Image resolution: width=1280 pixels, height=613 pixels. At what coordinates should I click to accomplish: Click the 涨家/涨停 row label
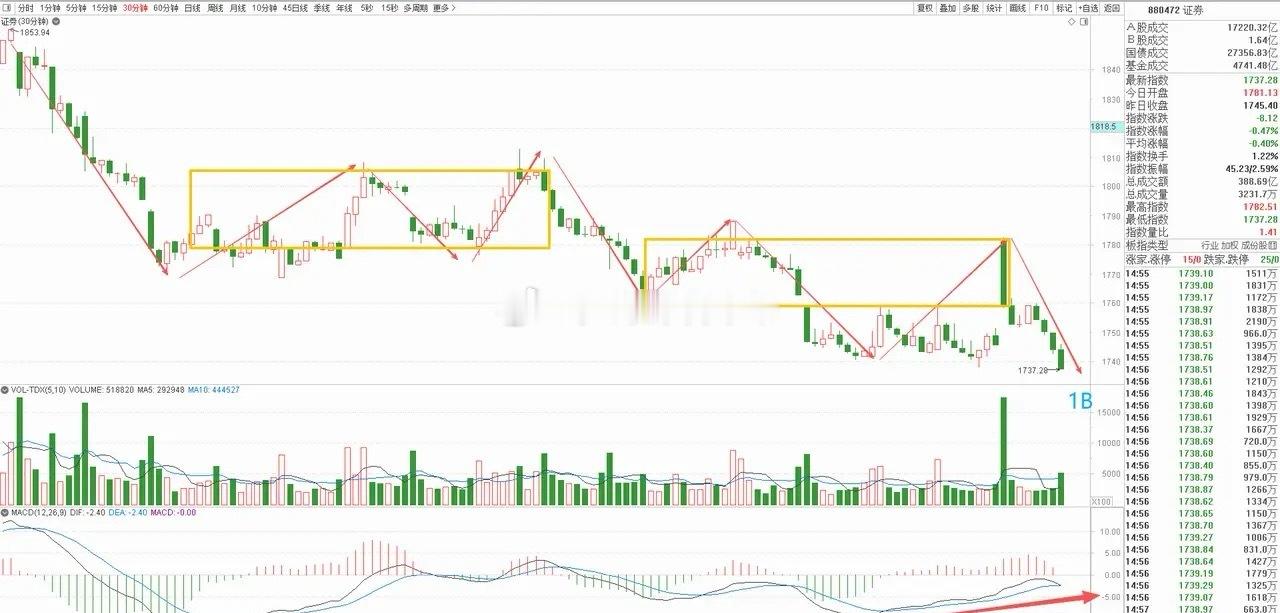point(1147,259)
